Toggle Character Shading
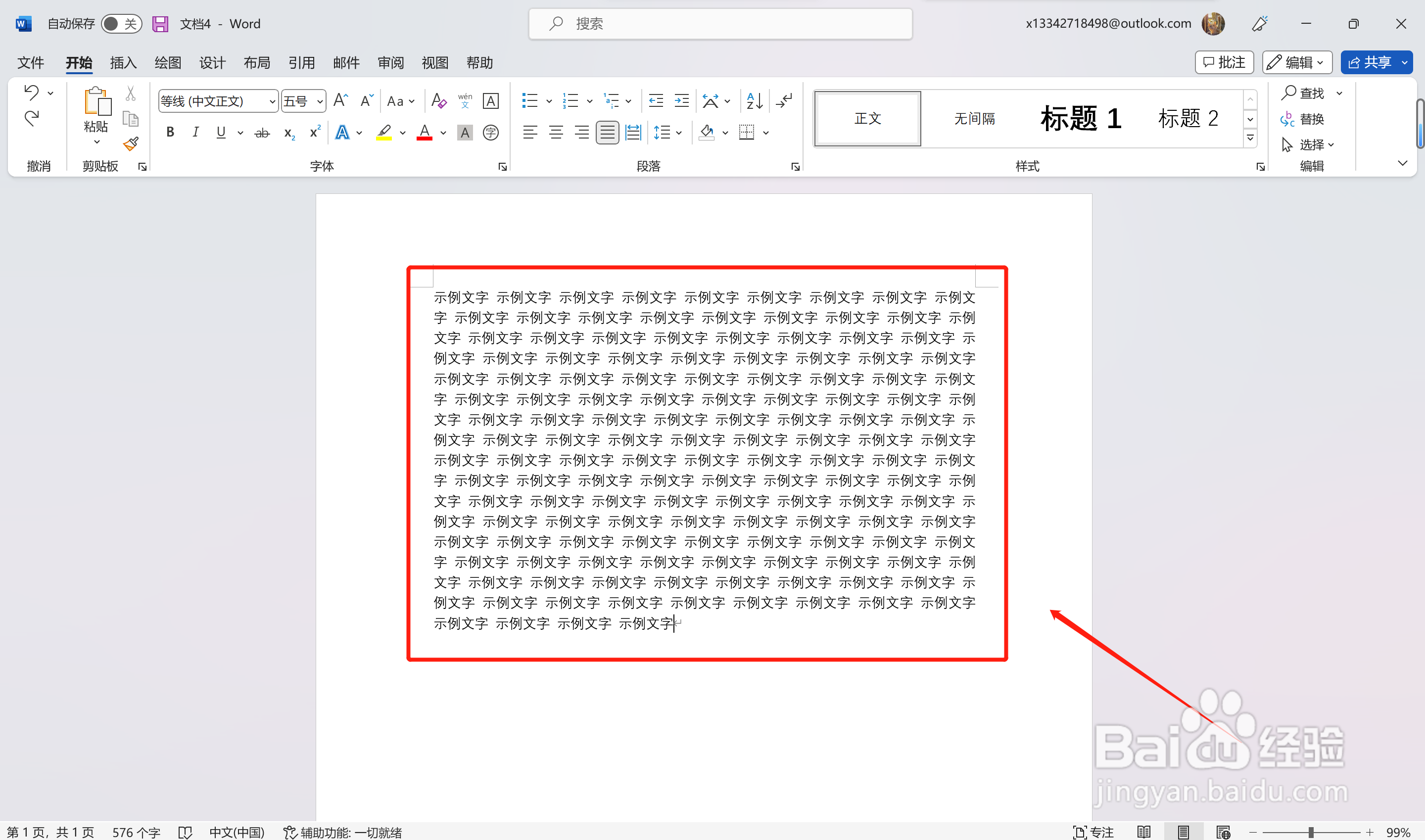1425x840 pixels. click(465, 133)
